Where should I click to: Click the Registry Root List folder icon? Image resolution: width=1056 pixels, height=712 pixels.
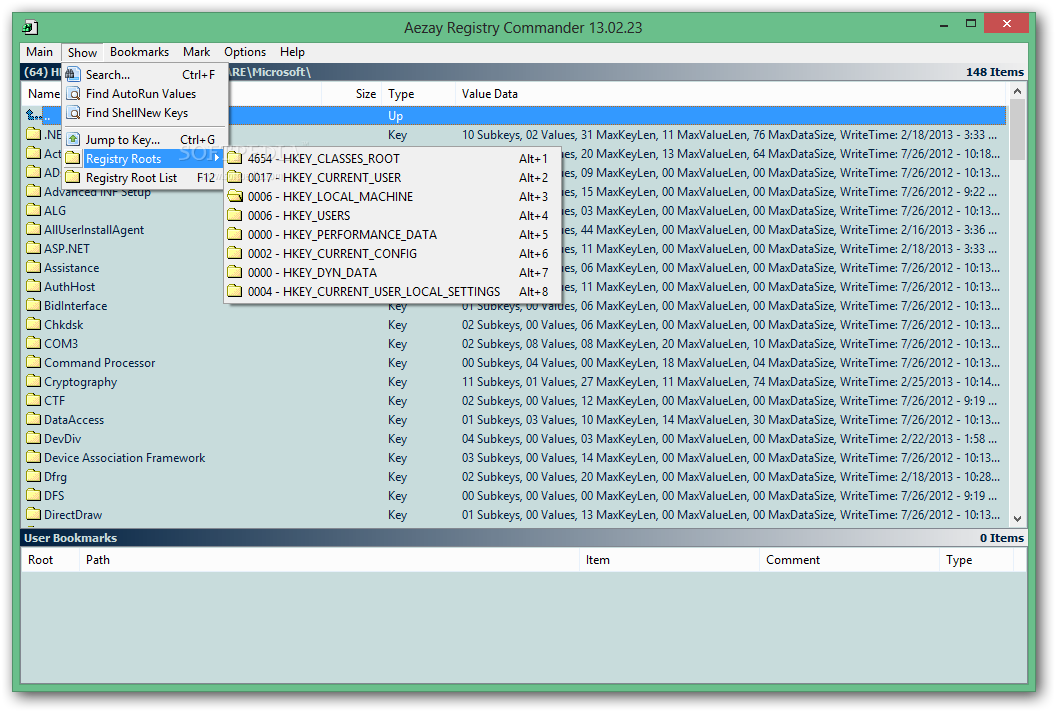click(73, 178)
